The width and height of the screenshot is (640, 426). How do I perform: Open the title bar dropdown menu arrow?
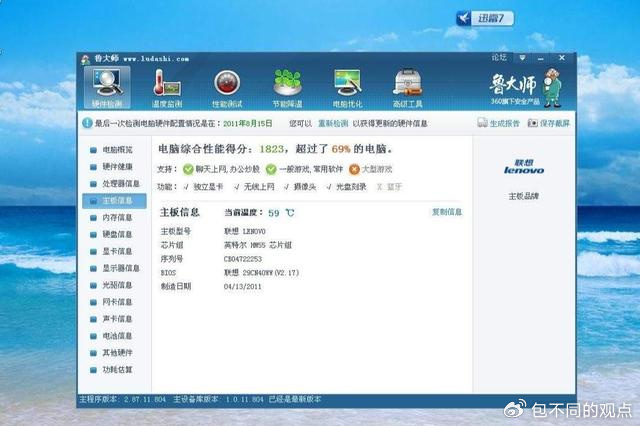tap(522, 58)
